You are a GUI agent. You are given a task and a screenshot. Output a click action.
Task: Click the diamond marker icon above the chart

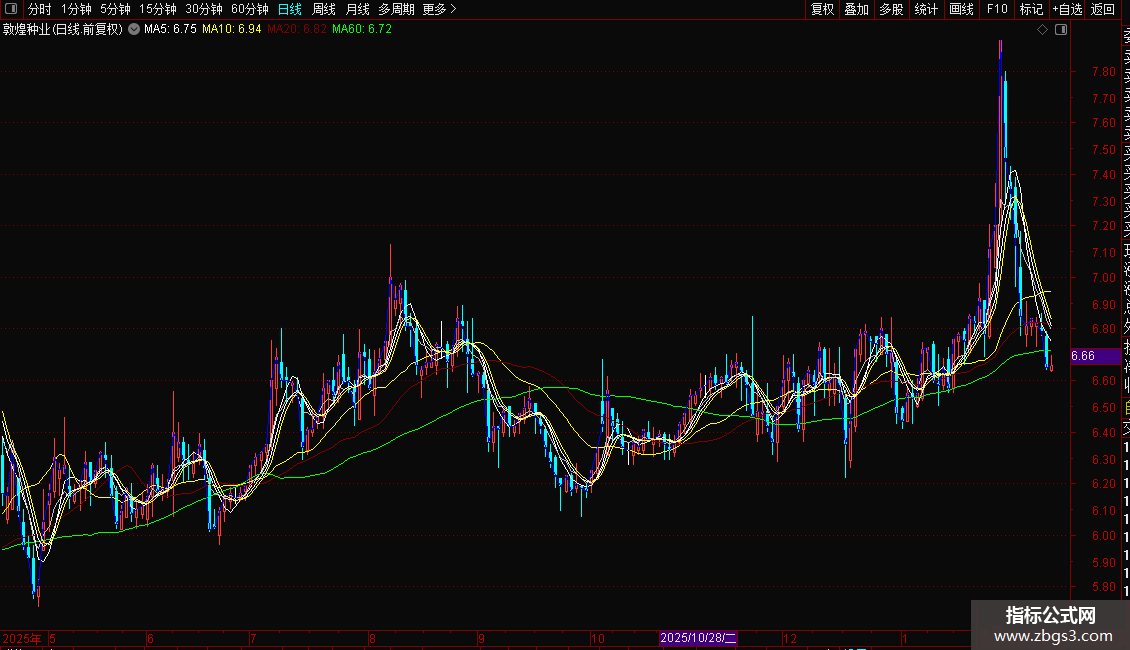[x=1042, y=30]
